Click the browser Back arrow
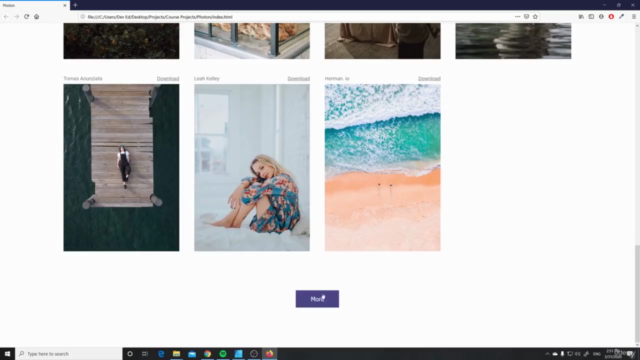 point(6,17)
